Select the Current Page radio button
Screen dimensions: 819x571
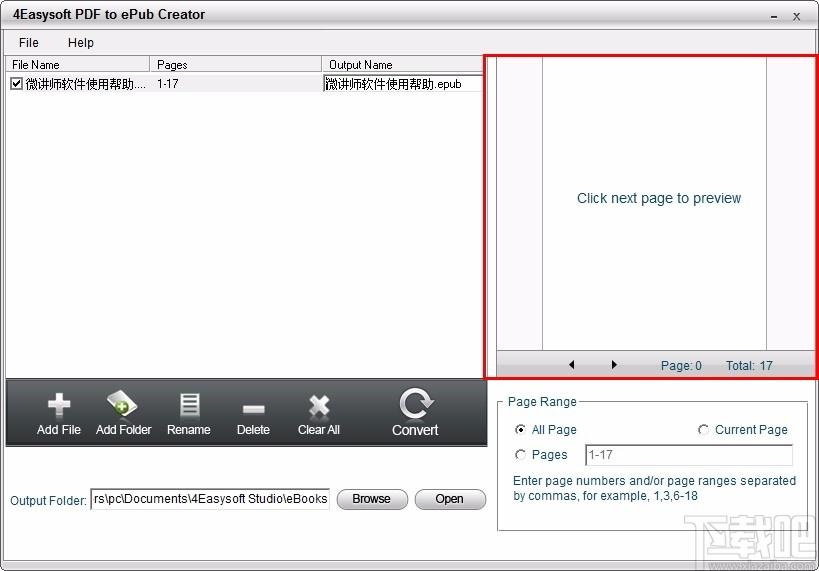703,429
